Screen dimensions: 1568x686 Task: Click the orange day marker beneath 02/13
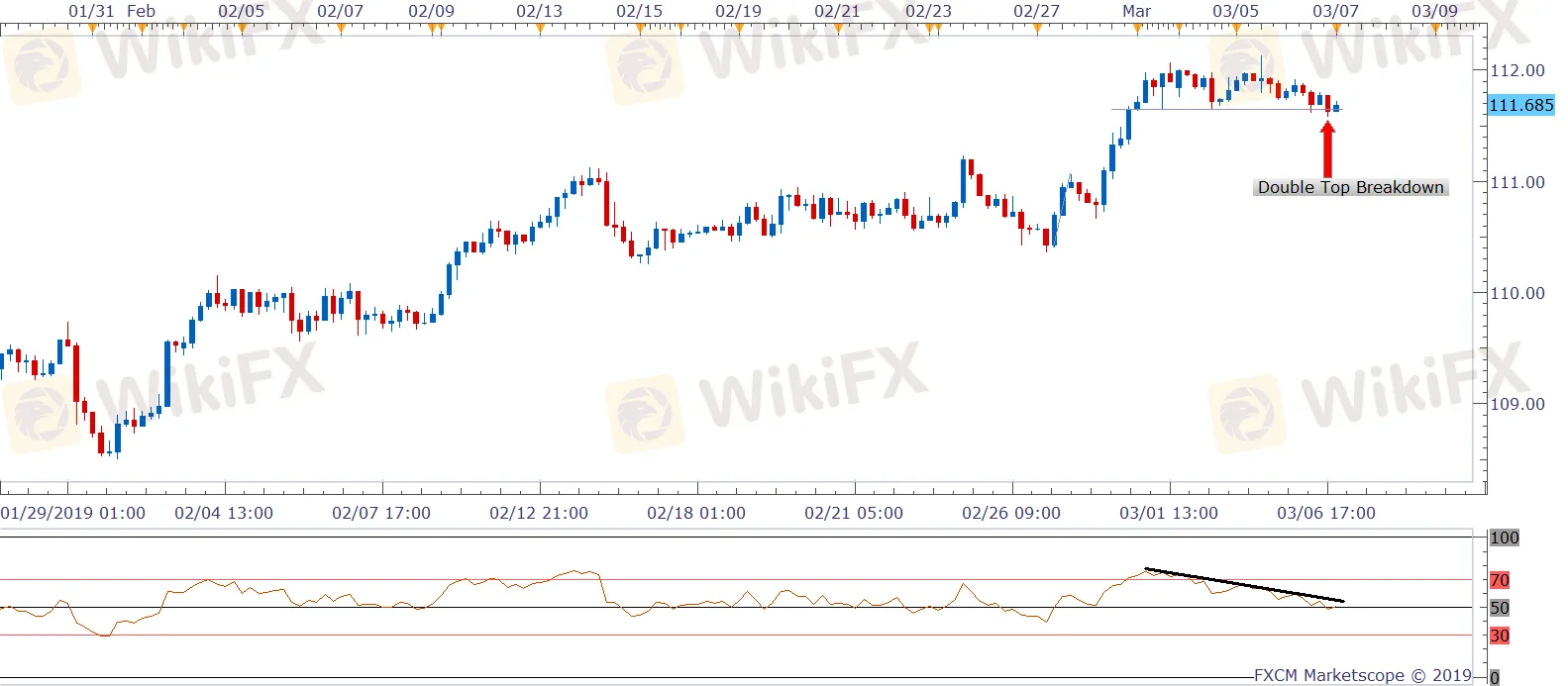(x=540, y=29)
